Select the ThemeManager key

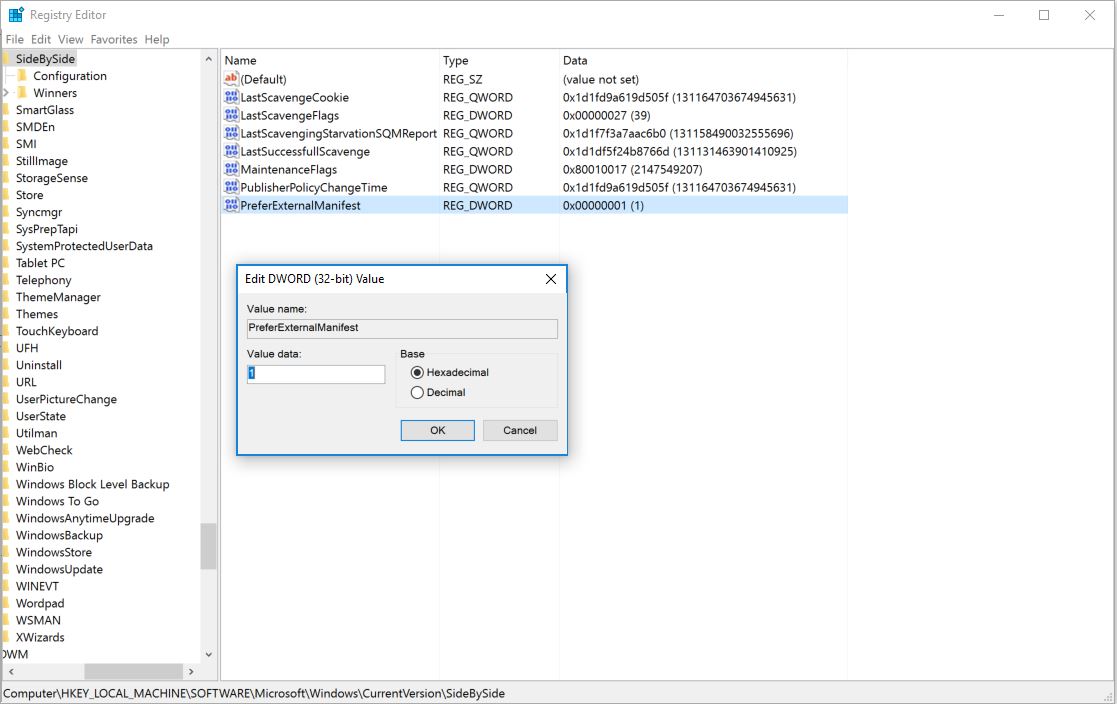click(58, 297)
